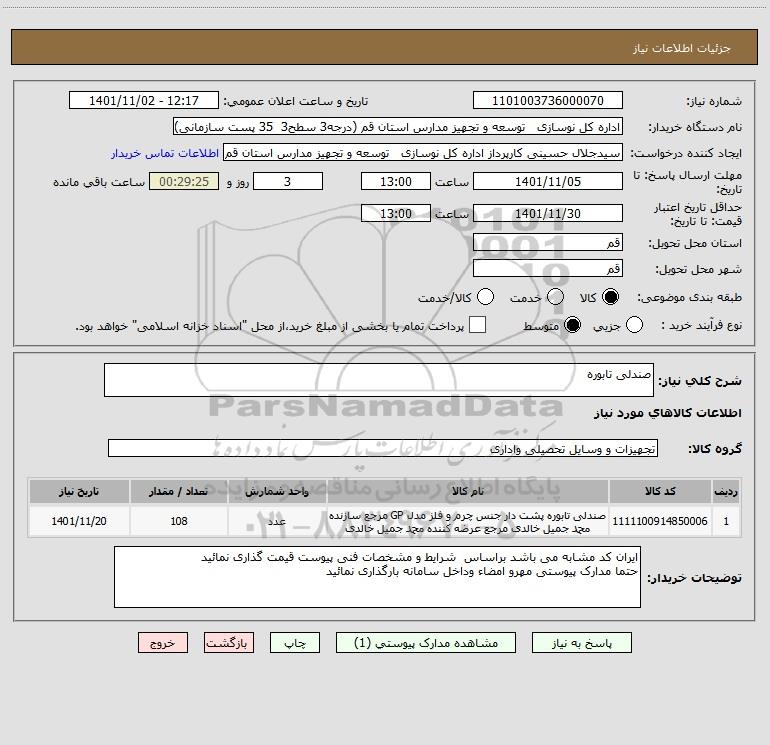The image size is (770, 745).
Task: Click the پاسخ به نیاز button
Action: [582, 643]
